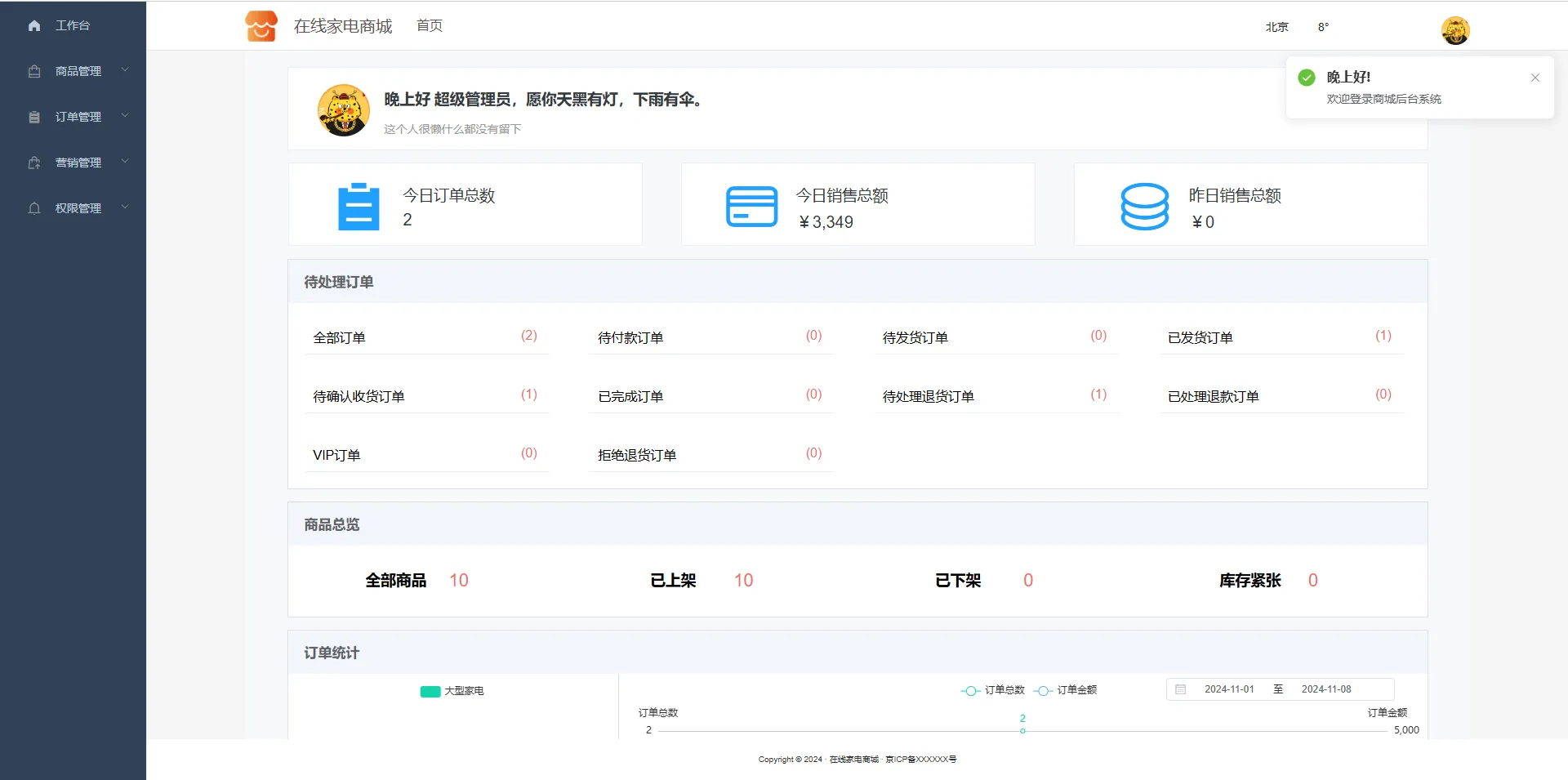The image size is (1568, 780).
Task: Click the 权限管理 bell icon
Action: click(34, 209)
